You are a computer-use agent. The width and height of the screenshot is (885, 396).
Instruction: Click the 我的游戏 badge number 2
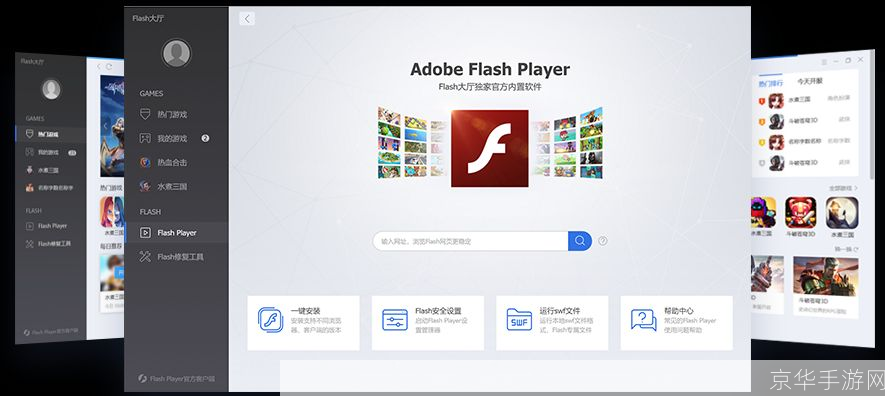[205, 138]
